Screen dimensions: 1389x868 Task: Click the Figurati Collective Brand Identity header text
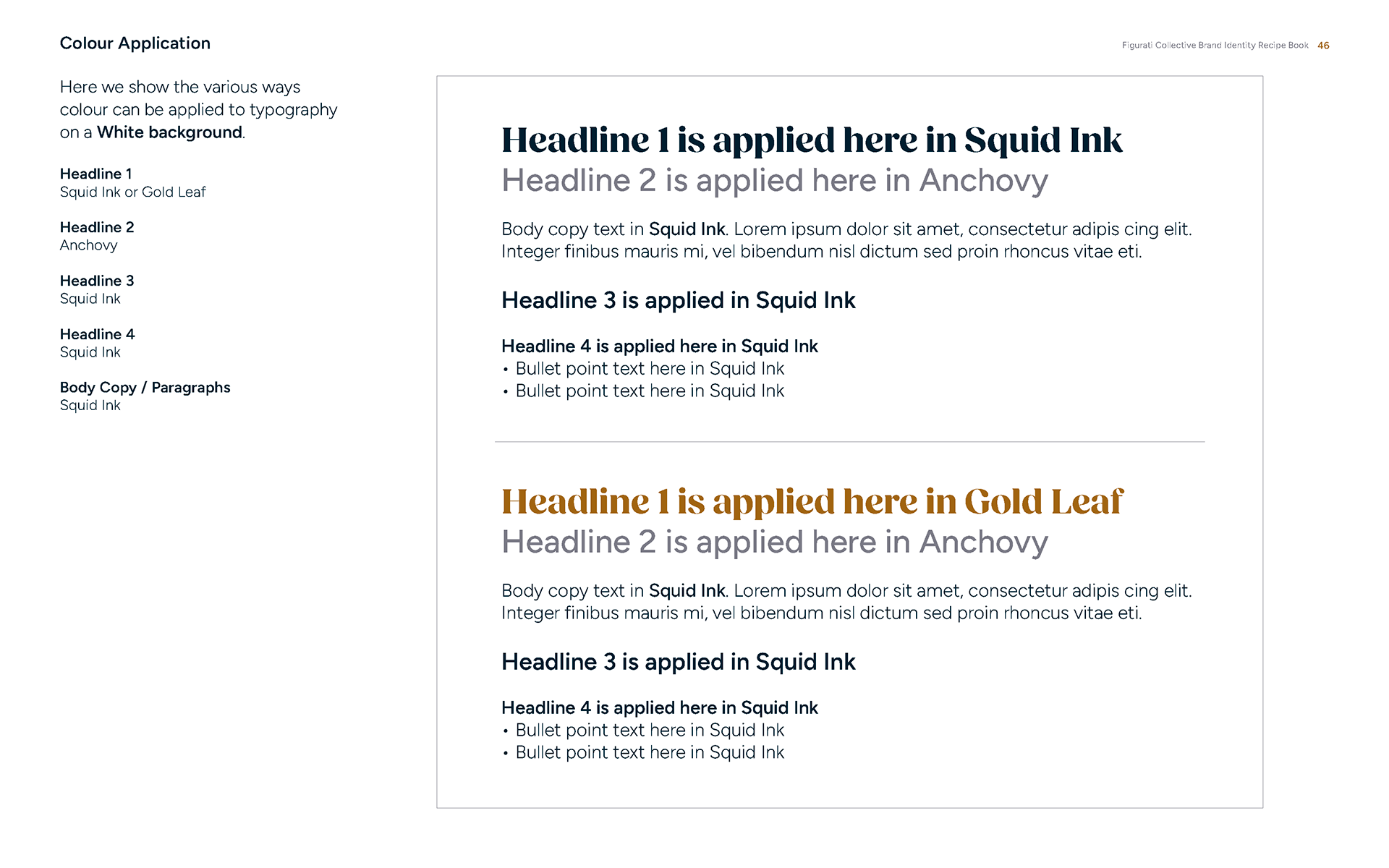(x=1215, y=46)
